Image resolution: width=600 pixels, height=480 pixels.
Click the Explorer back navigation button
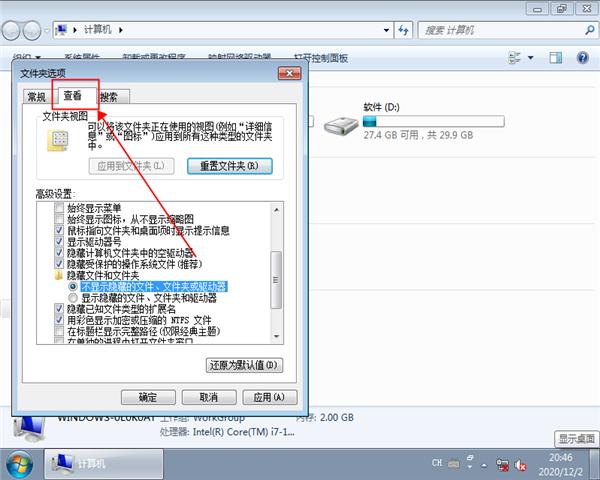click(x=12, y=30)
